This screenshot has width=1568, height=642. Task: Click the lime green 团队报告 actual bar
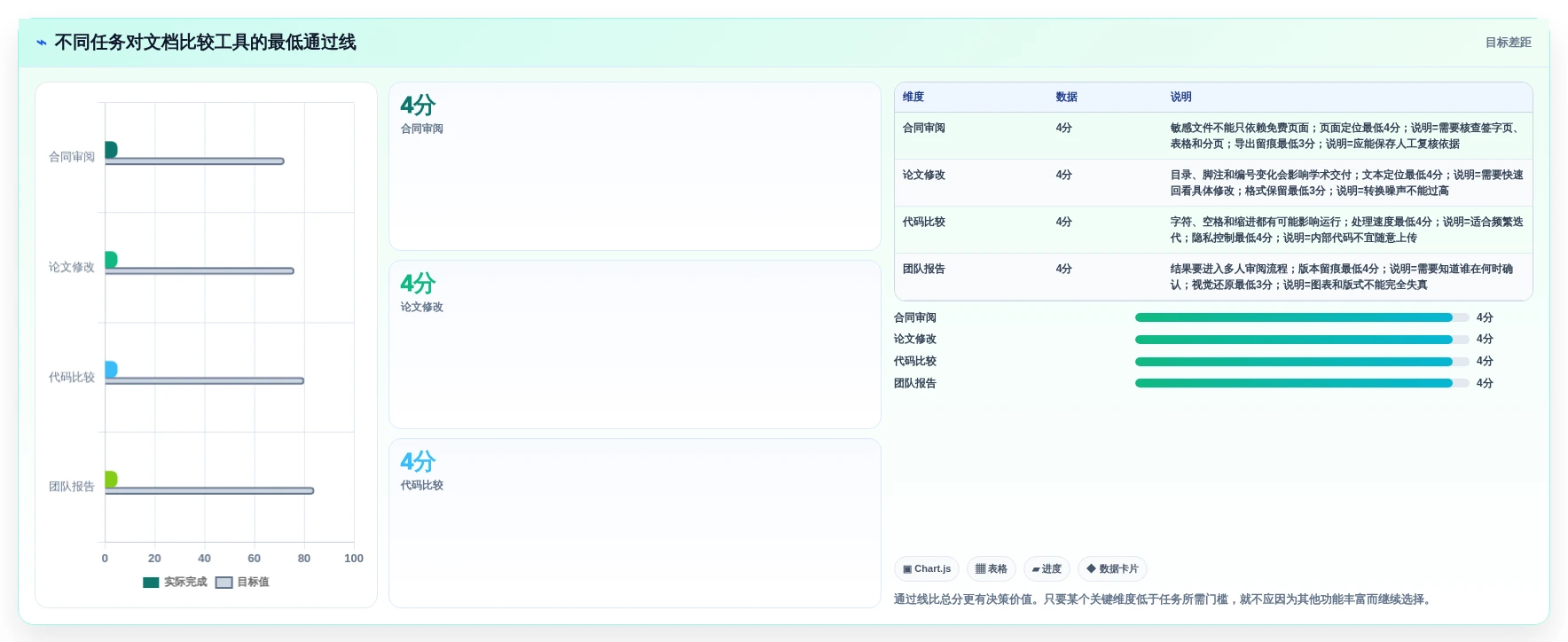tap(111, 480)
